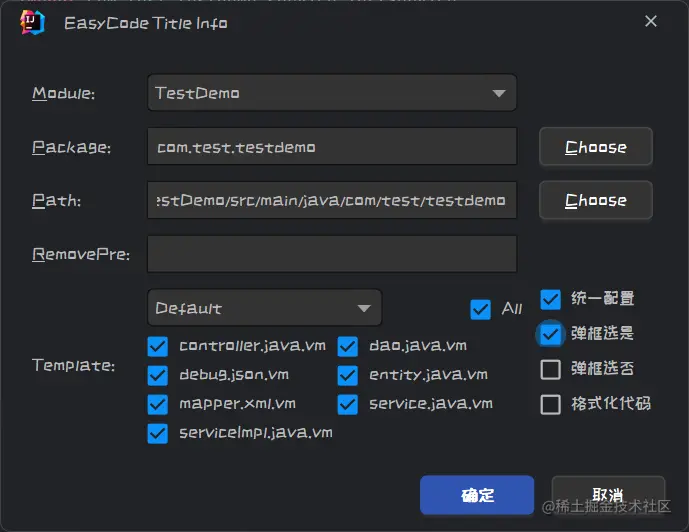Click the 取消 cancel button

tap(608, 495)
